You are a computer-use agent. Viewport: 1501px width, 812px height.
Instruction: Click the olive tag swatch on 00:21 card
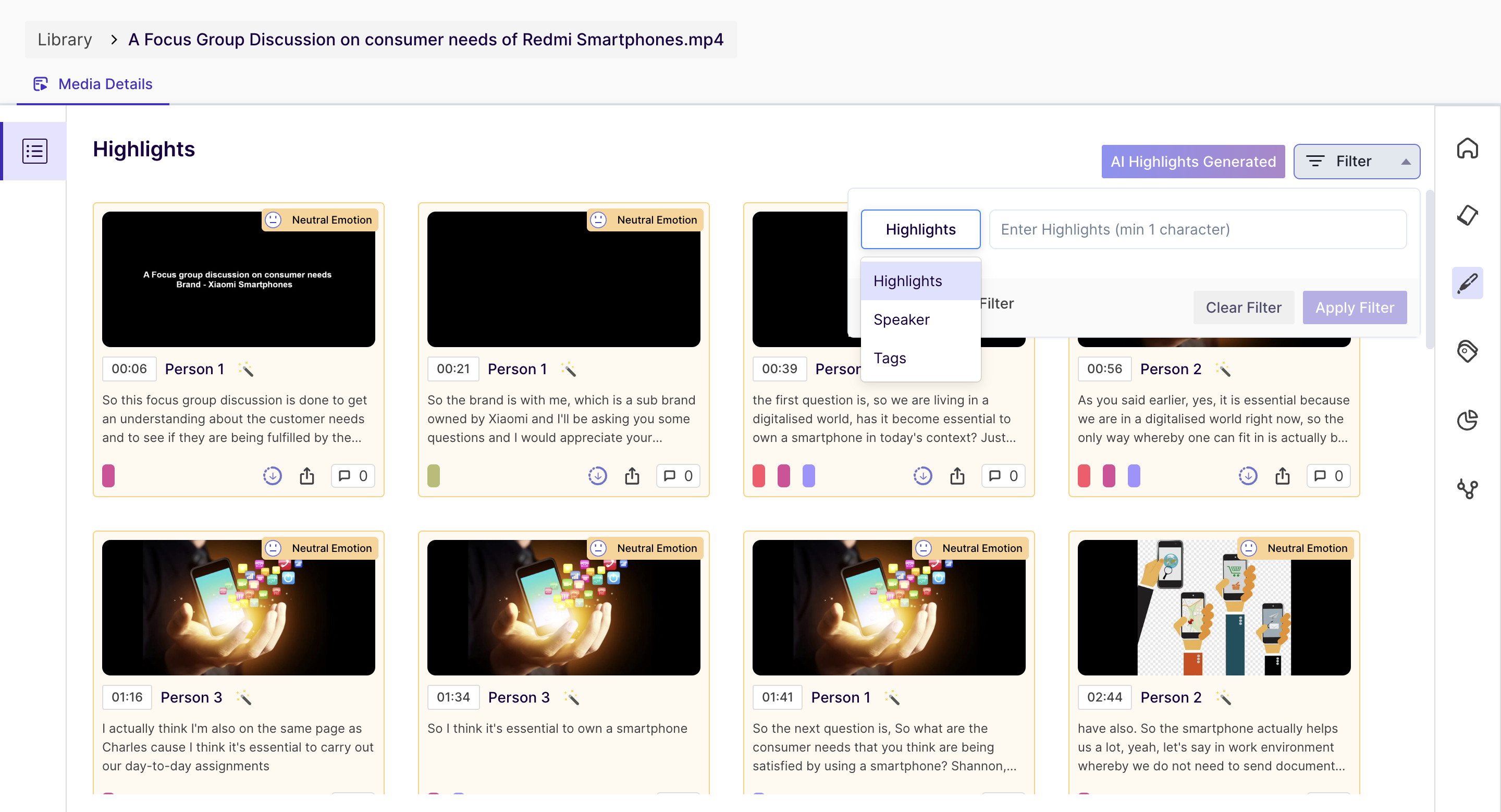434,476
